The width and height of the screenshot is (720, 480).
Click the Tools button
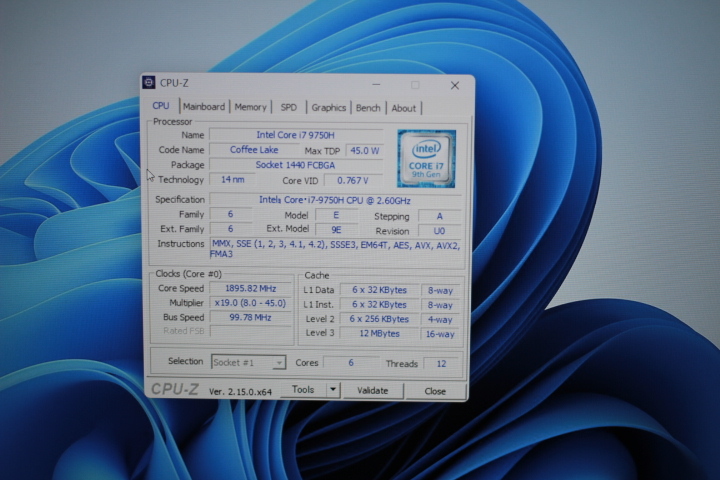coord(304,390)
